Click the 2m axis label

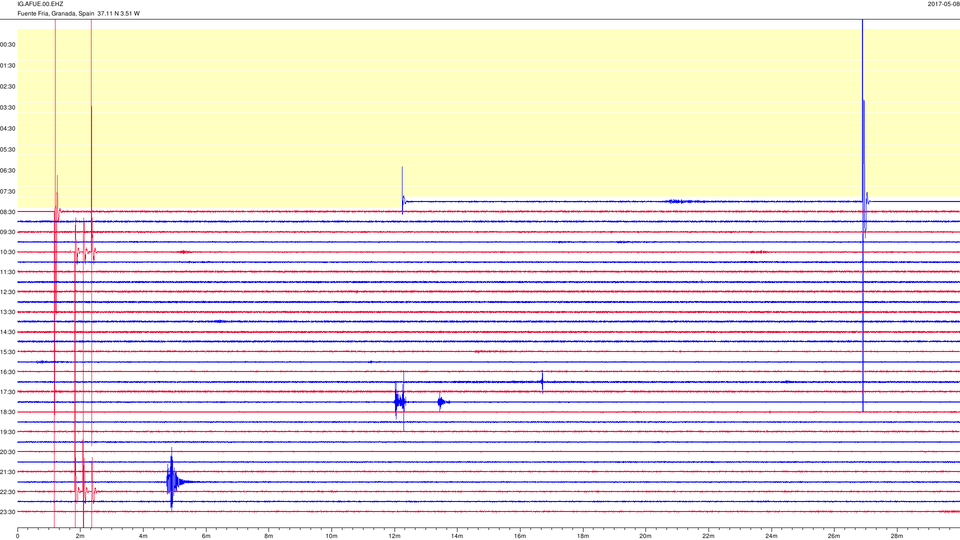[80, 536]
